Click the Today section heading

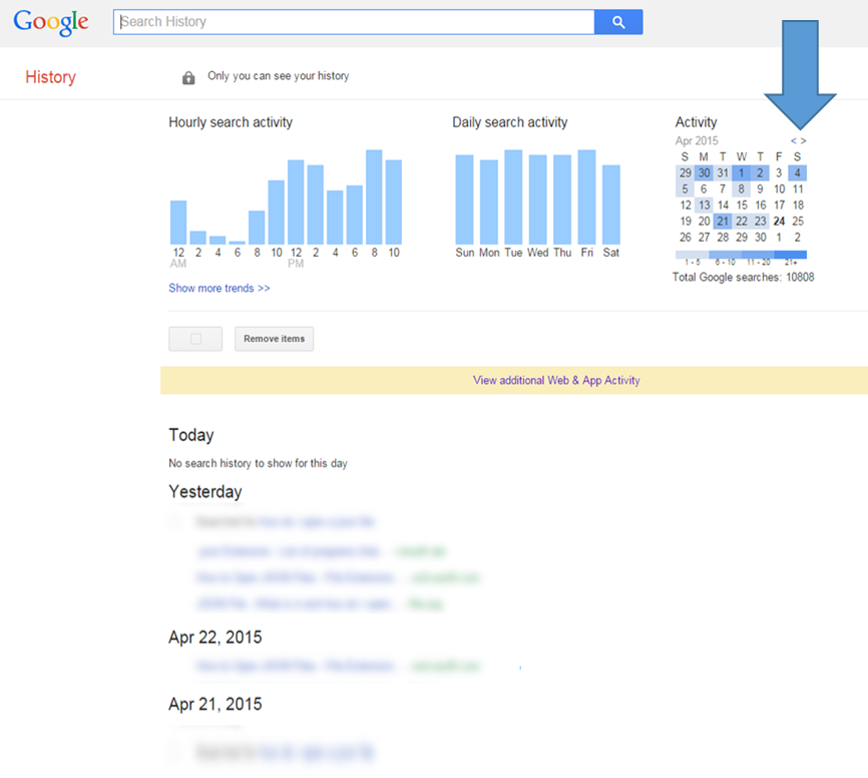(x=191, y=435)
